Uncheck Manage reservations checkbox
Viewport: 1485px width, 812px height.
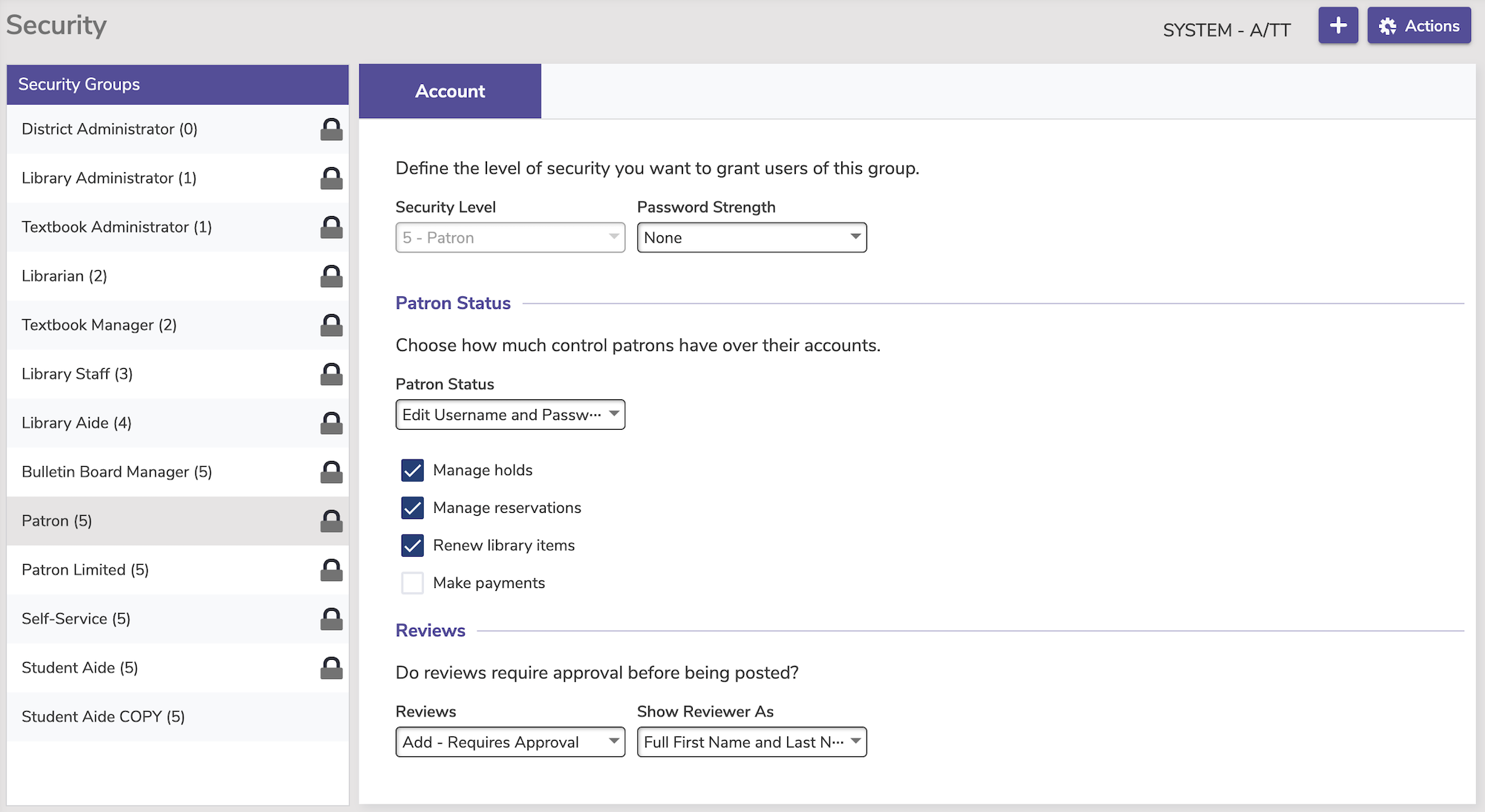(412, 508)
